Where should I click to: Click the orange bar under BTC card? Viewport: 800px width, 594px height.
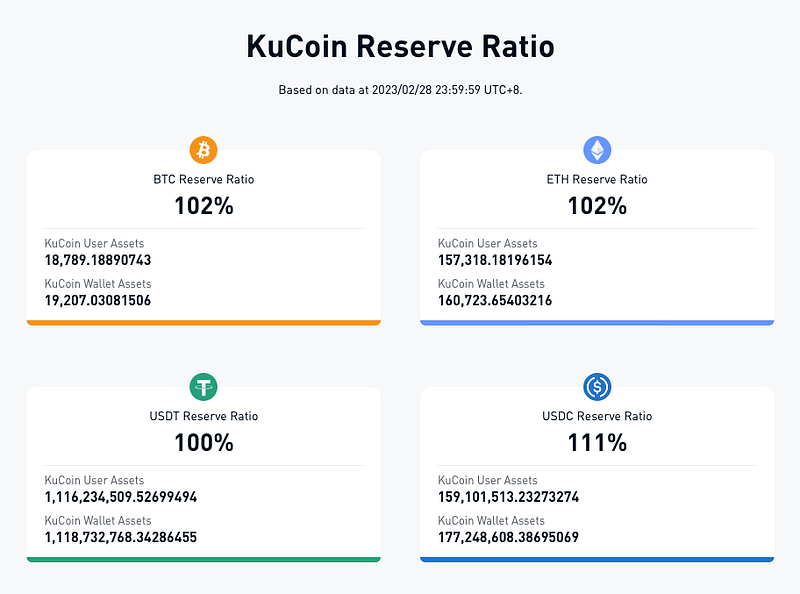(x=204, y=323)
